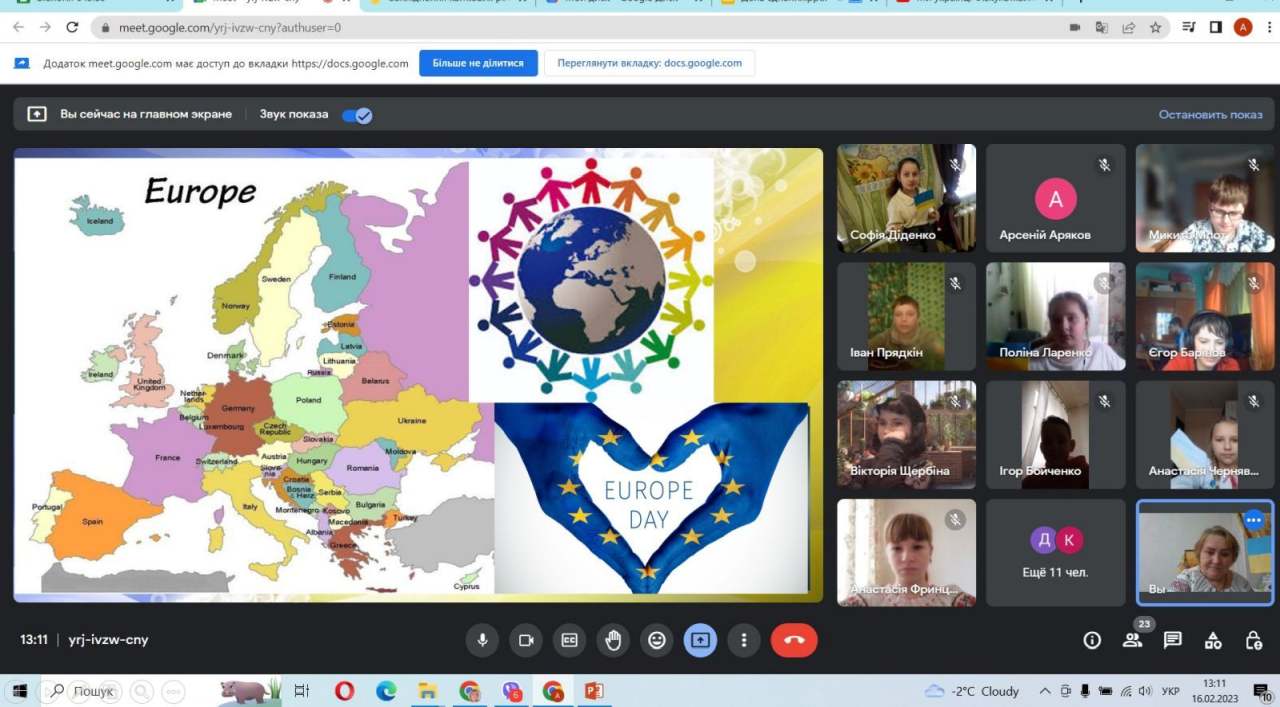Click Остановить показ link
1280x707 pixels.
(1210, 114)
